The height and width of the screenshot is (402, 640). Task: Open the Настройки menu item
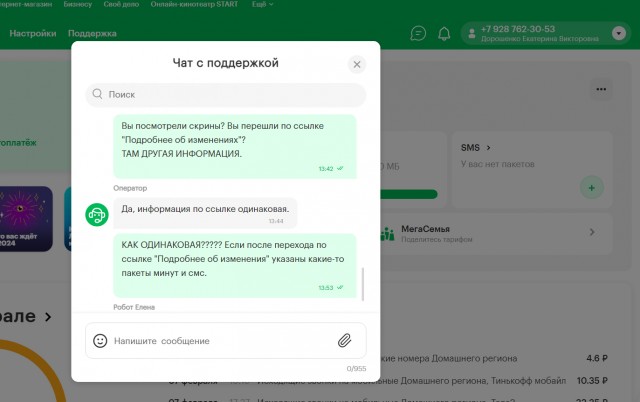click(x=33, y=33)
